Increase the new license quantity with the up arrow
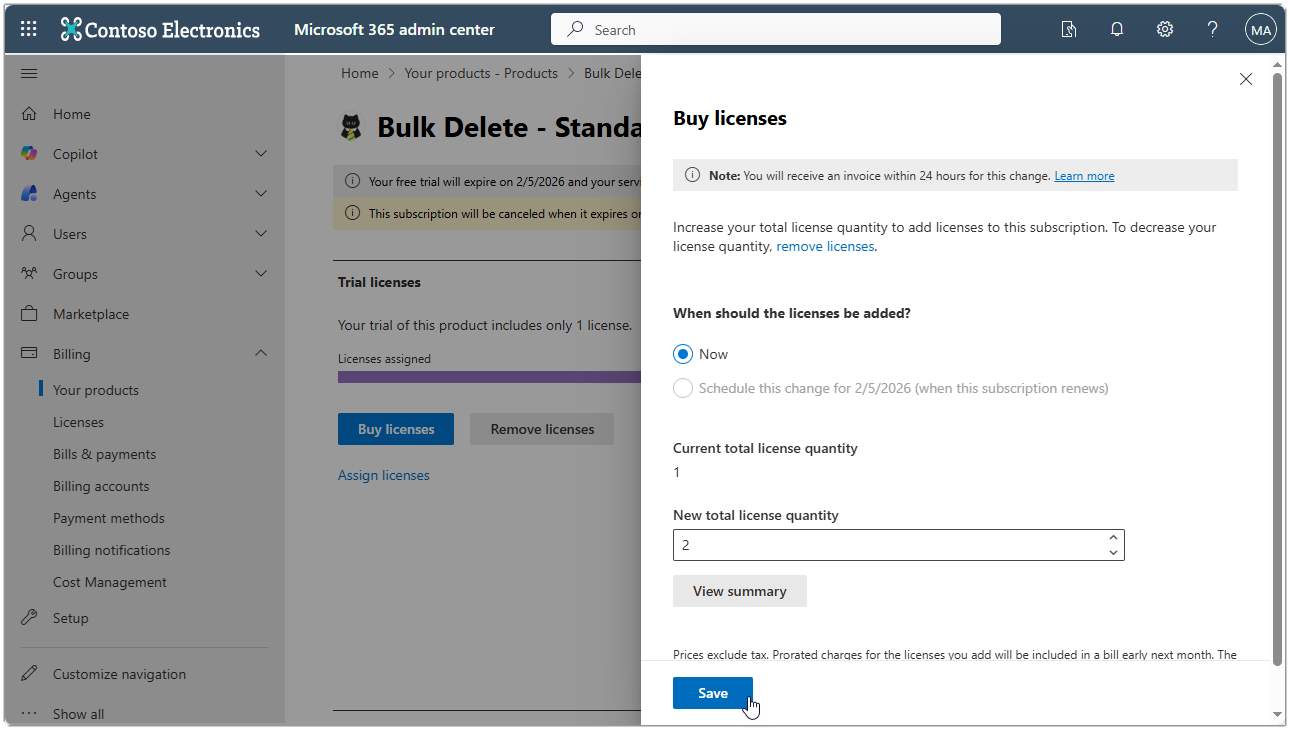This screenshot has width=1290, height=730. pyautogui.click(x=1113, y=538)
